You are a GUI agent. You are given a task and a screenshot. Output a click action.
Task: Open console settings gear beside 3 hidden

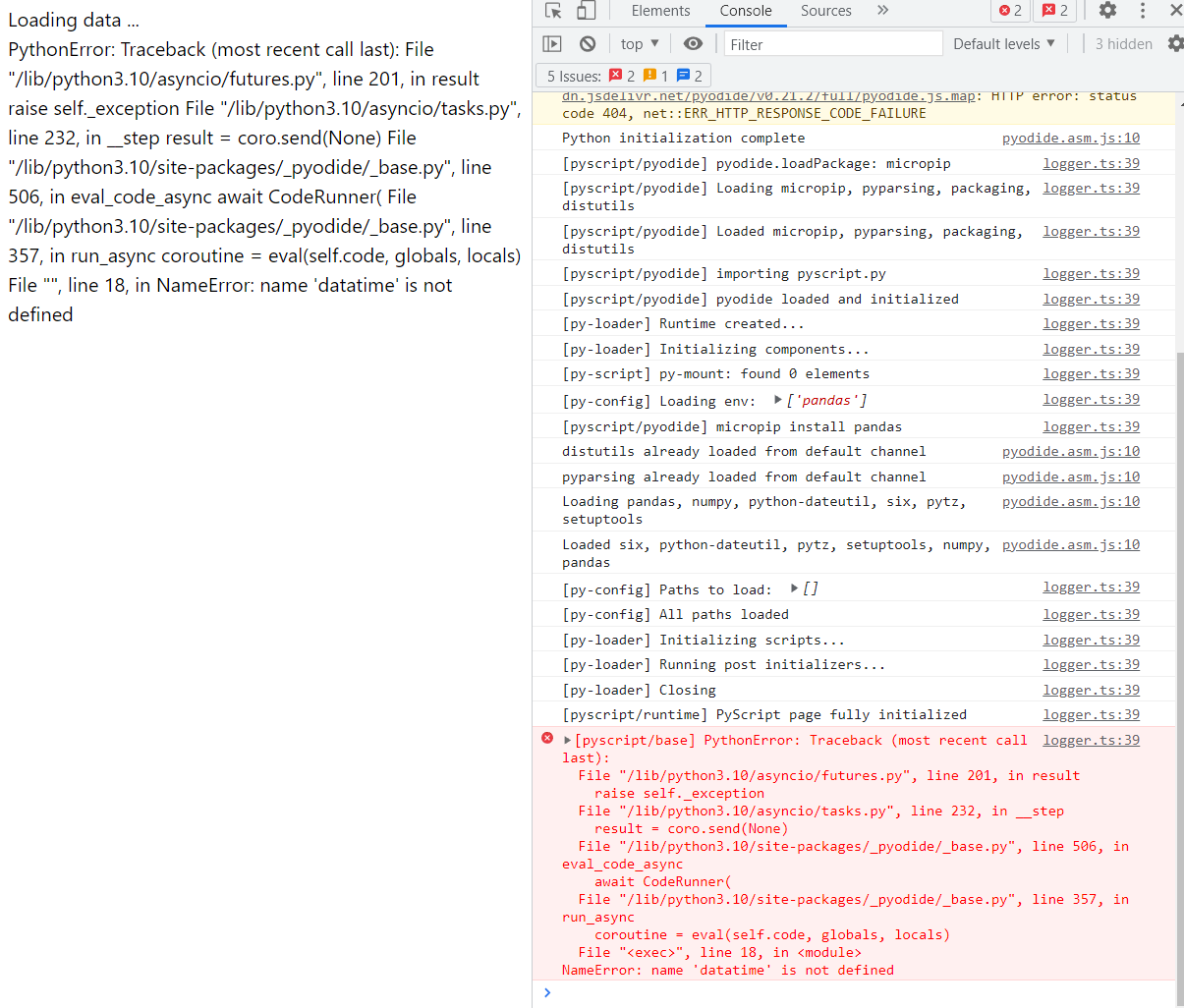click(1175, 44)
